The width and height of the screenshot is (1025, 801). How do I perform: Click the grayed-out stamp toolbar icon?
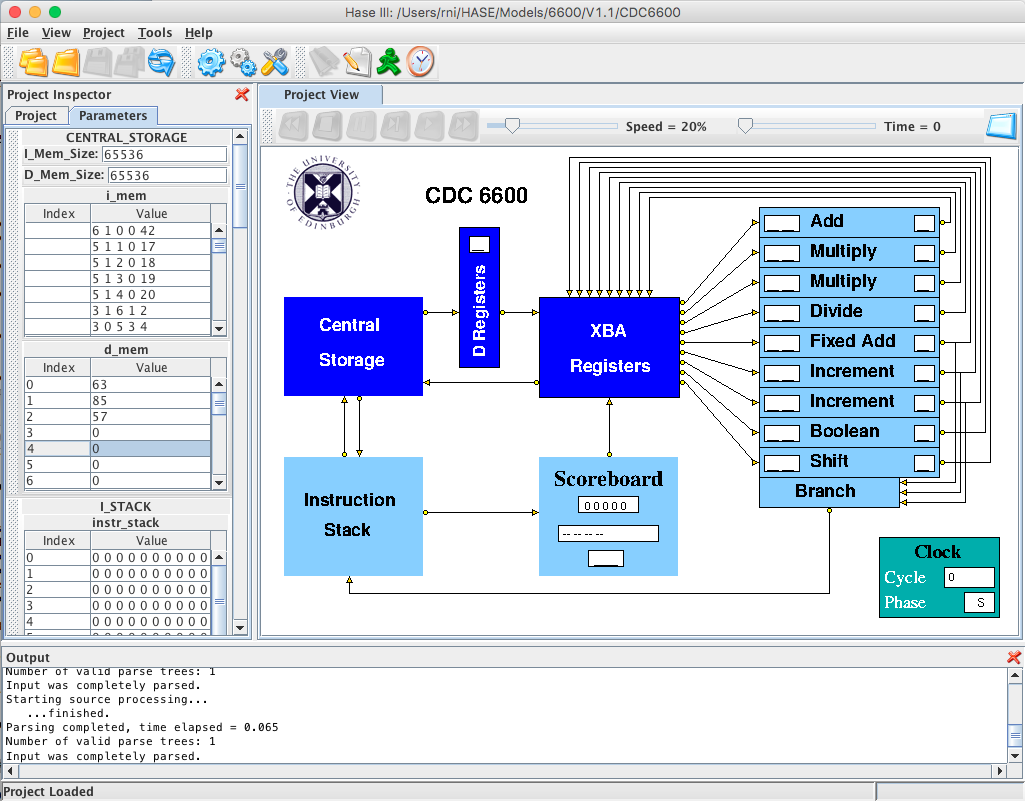coord(324,63)
